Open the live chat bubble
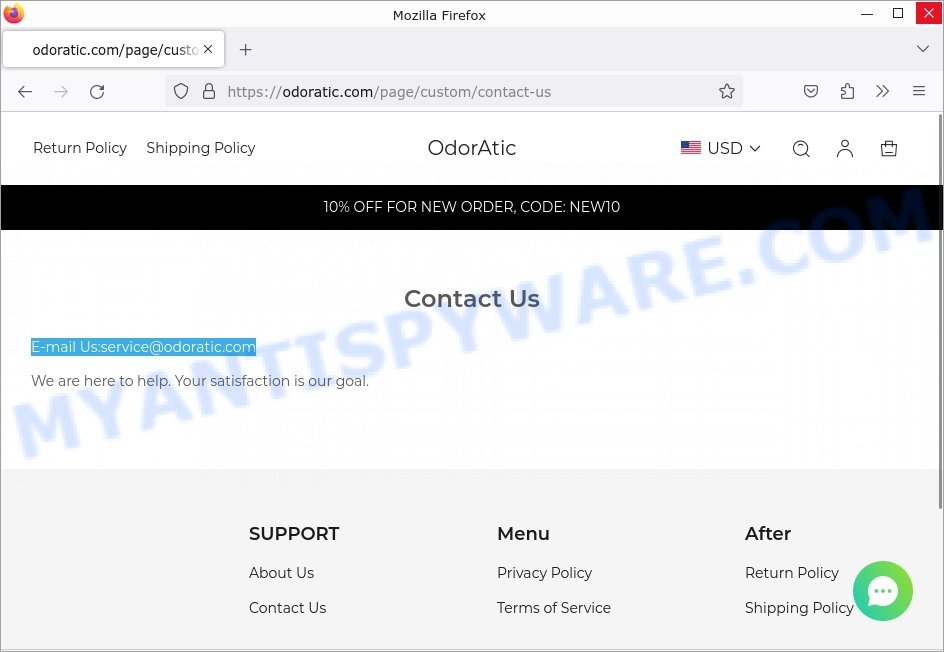The height and width of the screenshot is (652, 944). pyautogui.click(x=883, y=591)
